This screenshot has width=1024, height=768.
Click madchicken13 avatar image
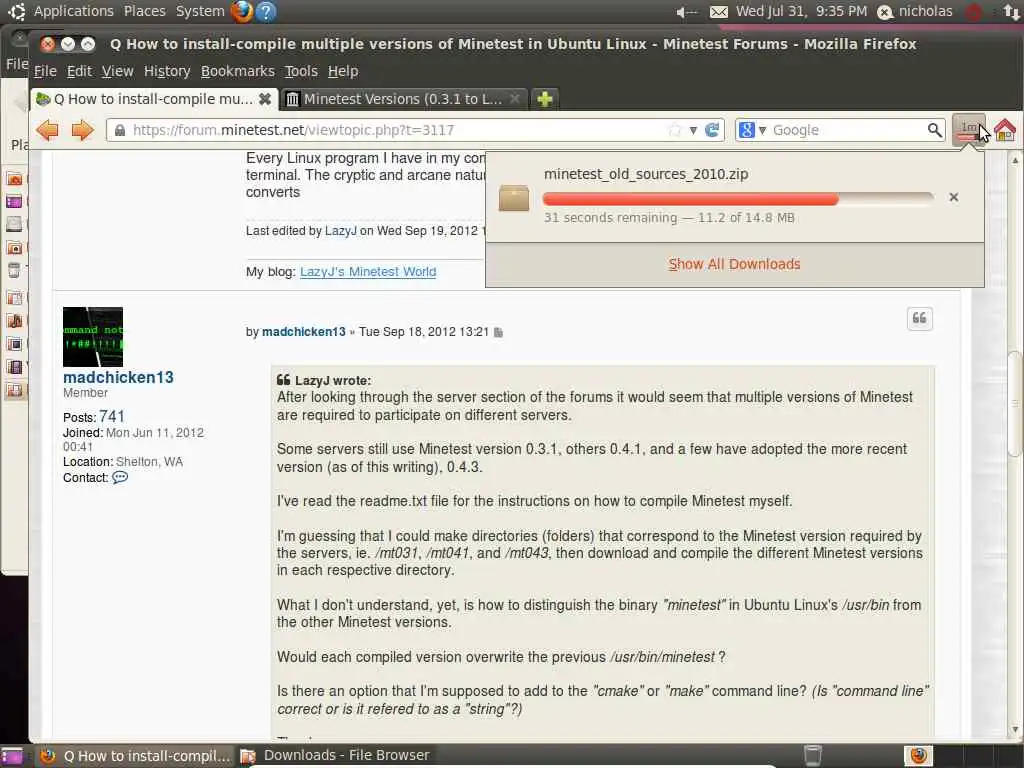pyautogui.click(x=93, y=337)
